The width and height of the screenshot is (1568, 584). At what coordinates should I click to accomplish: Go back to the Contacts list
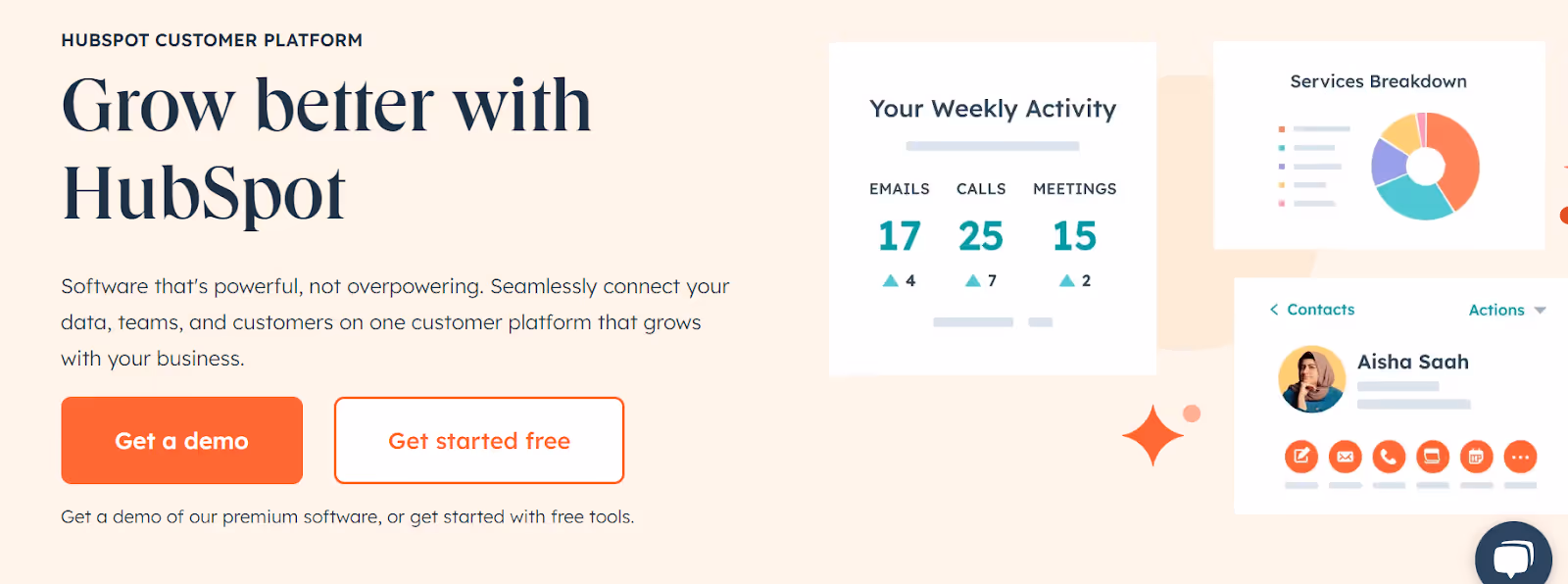[1321, 310]
